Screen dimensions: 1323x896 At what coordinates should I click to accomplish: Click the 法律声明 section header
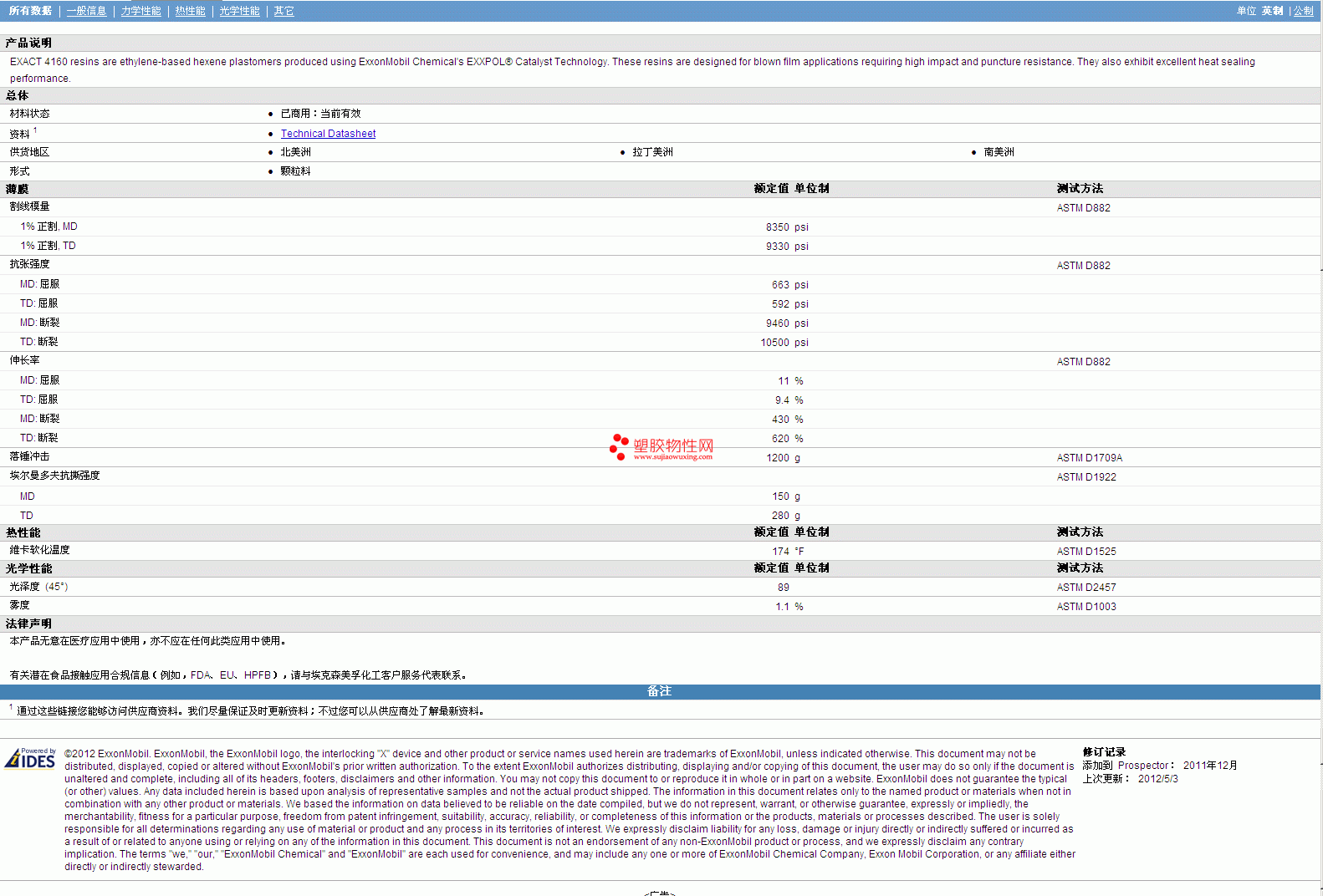coord(28,624)
